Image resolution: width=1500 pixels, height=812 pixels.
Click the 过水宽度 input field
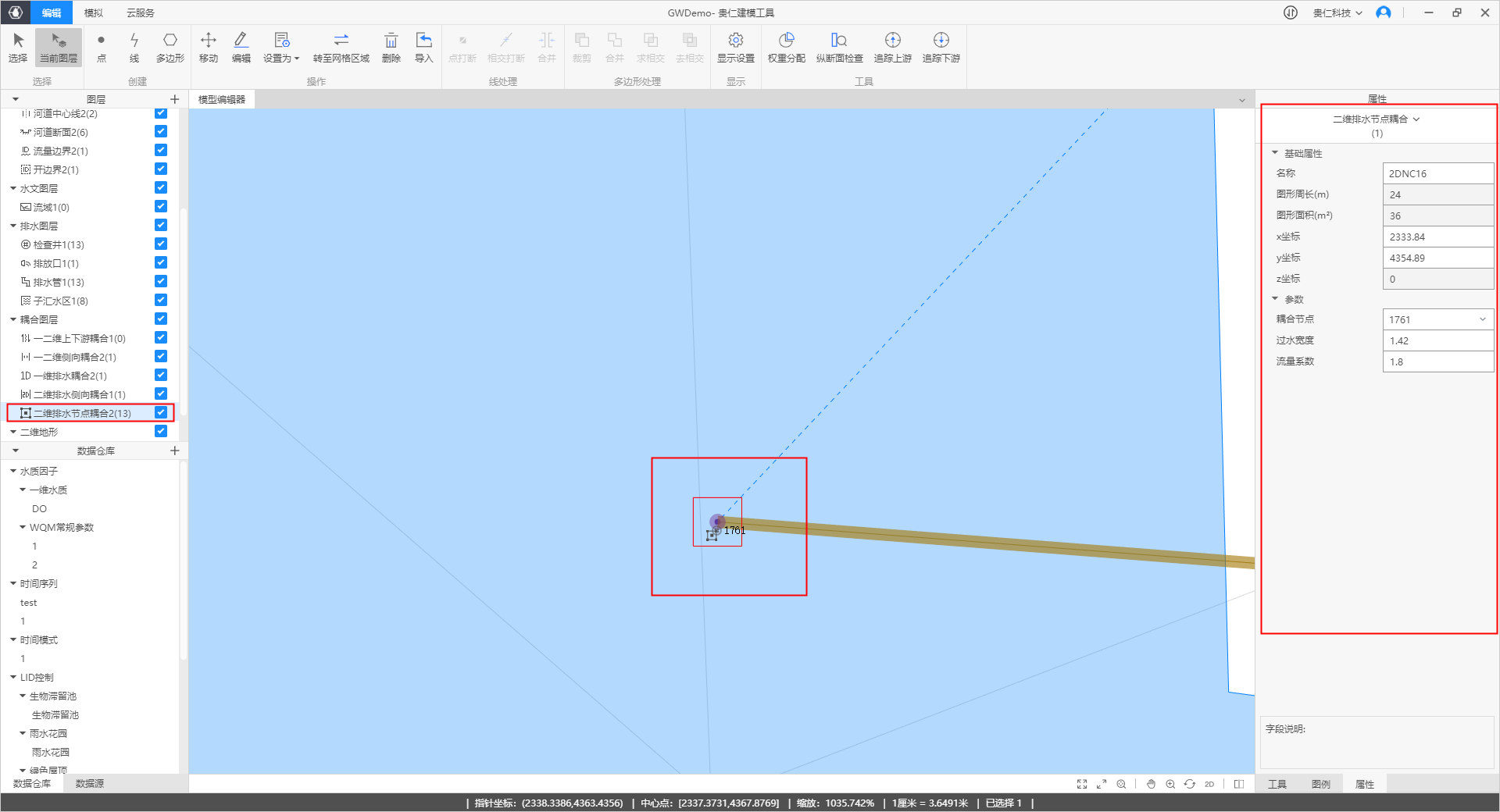coord(1437,340)
